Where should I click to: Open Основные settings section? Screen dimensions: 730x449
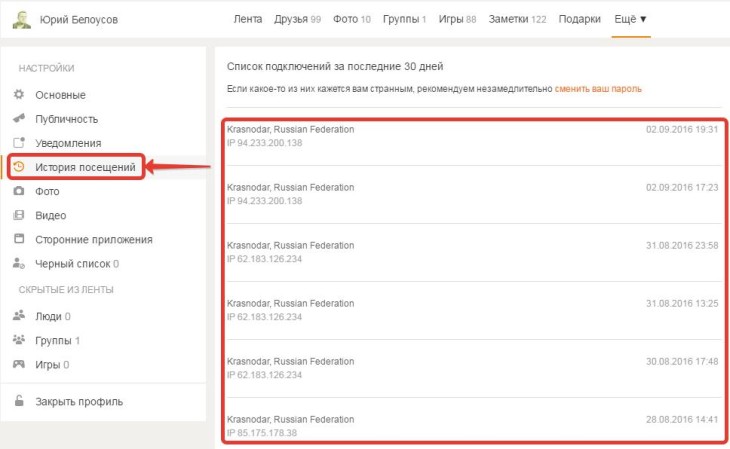coord(61,95)
